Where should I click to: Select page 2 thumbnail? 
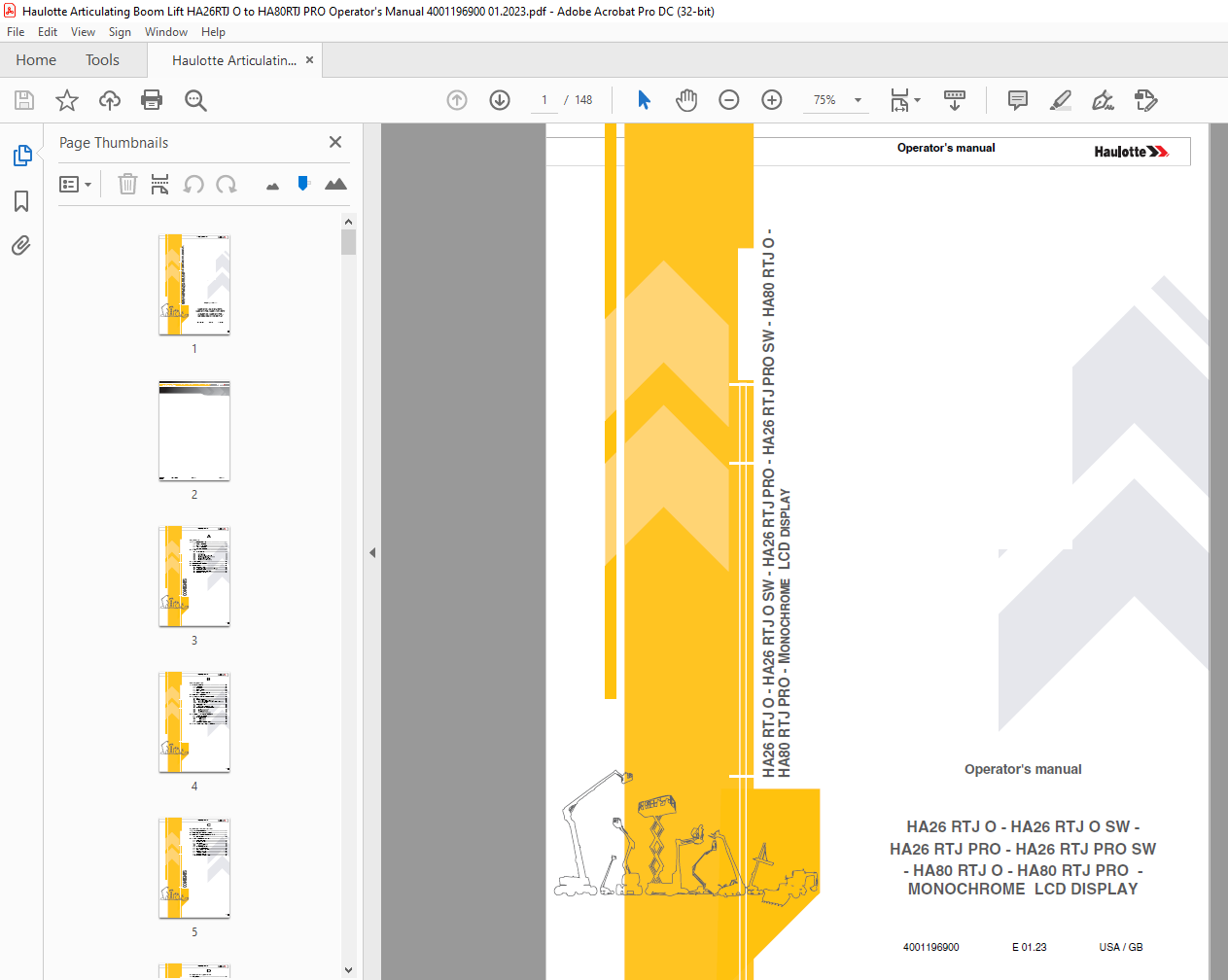(194, 431)
